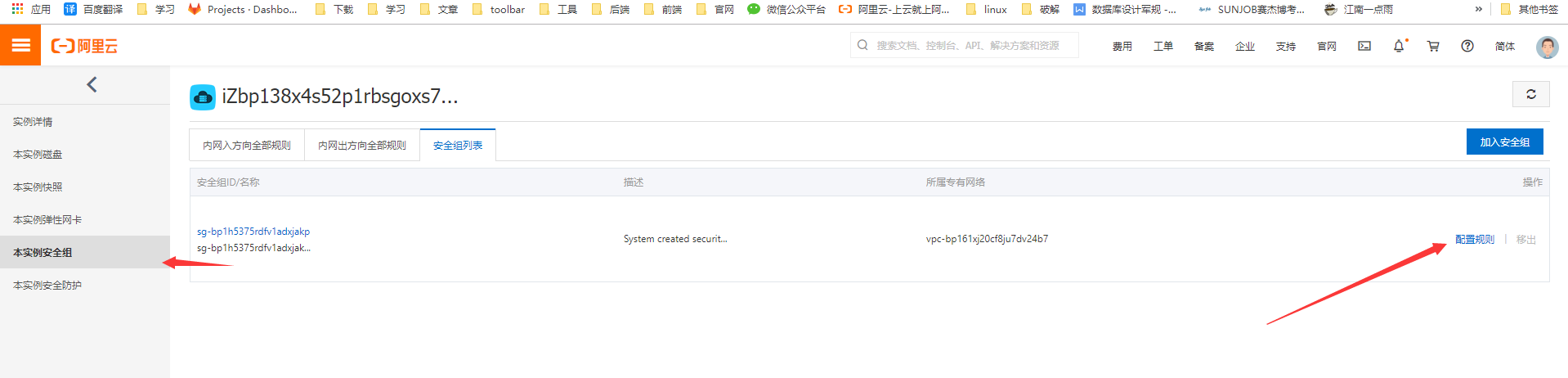The width and height of the screenshot is (1568, 378).
Task: Open 备案 in top navigation
Action: click(x=1204, y=47)
